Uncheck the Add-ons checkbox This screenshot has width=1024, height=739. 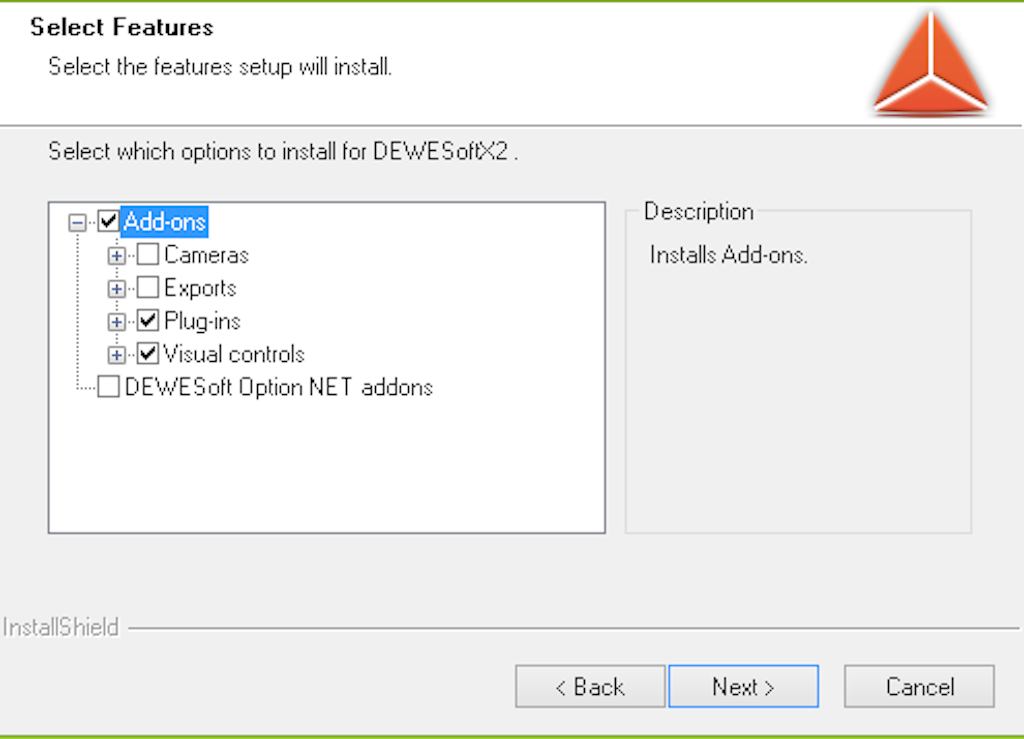108,221
